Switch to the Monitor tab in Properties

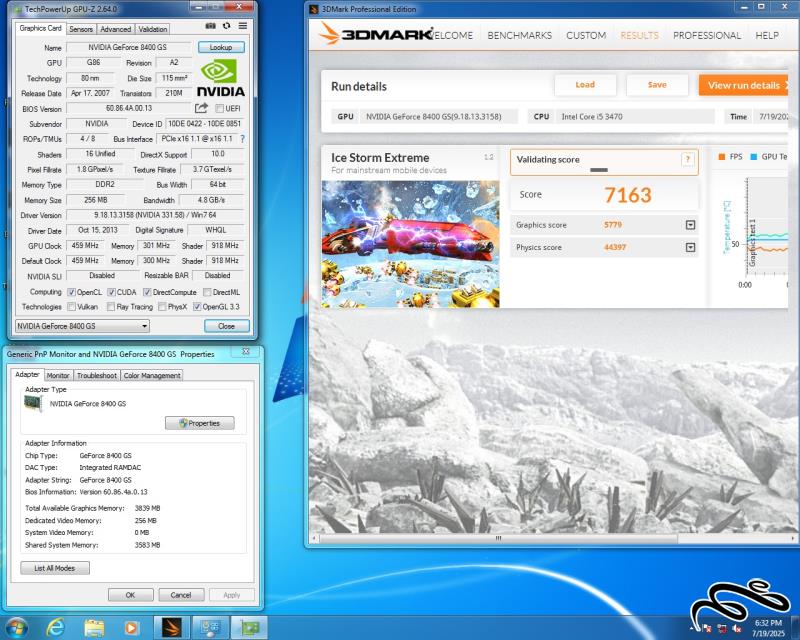(x=58, y=375)
